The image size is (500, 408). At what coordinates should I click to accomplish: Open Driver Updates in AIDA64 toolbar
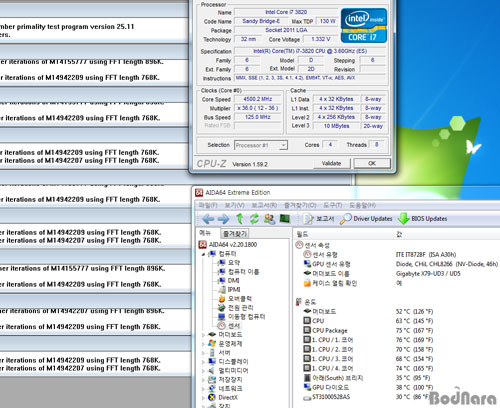click(366, 219)
